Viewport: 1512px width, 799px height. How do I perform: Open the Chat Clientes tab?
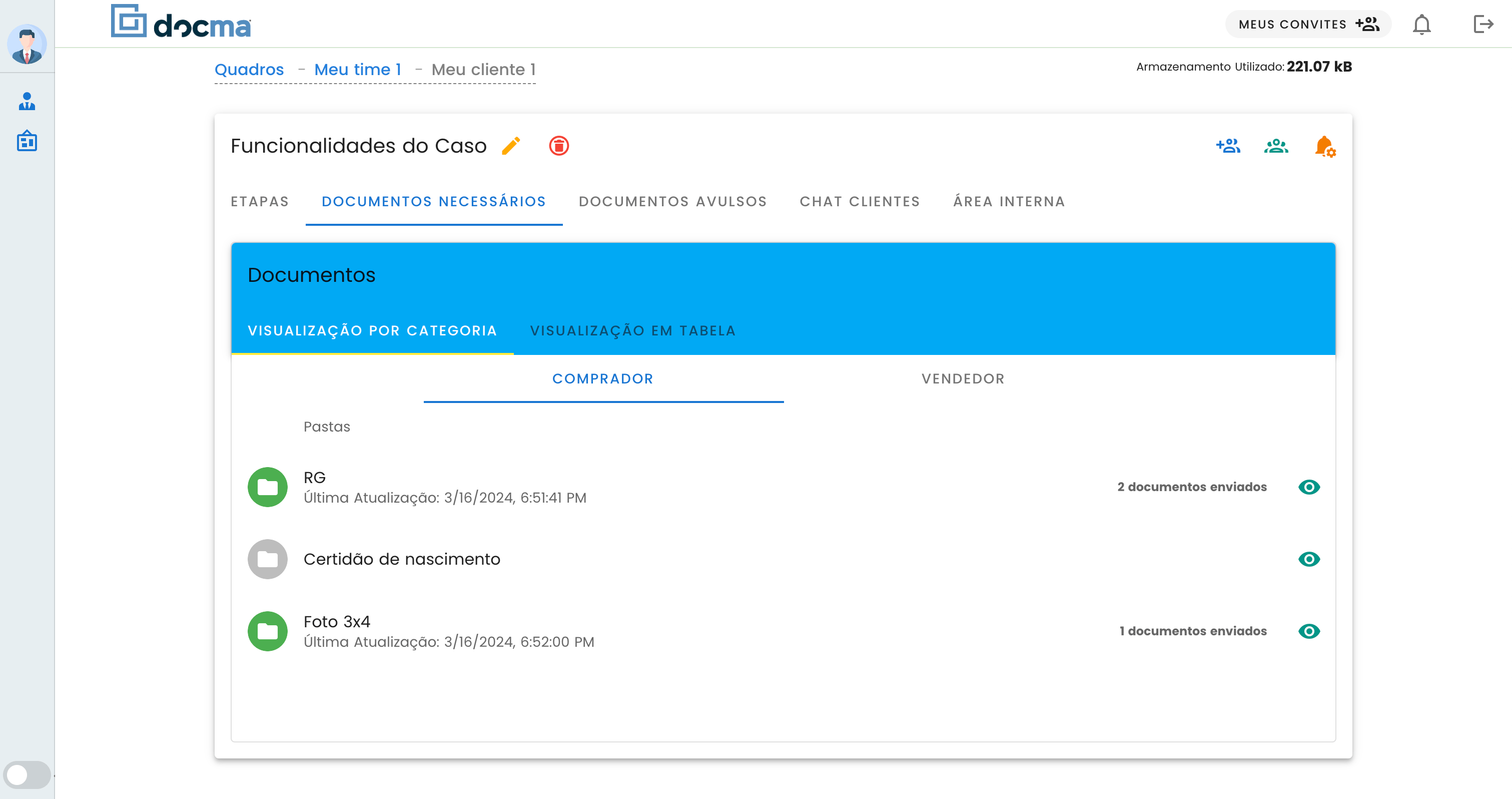(860, 202)
